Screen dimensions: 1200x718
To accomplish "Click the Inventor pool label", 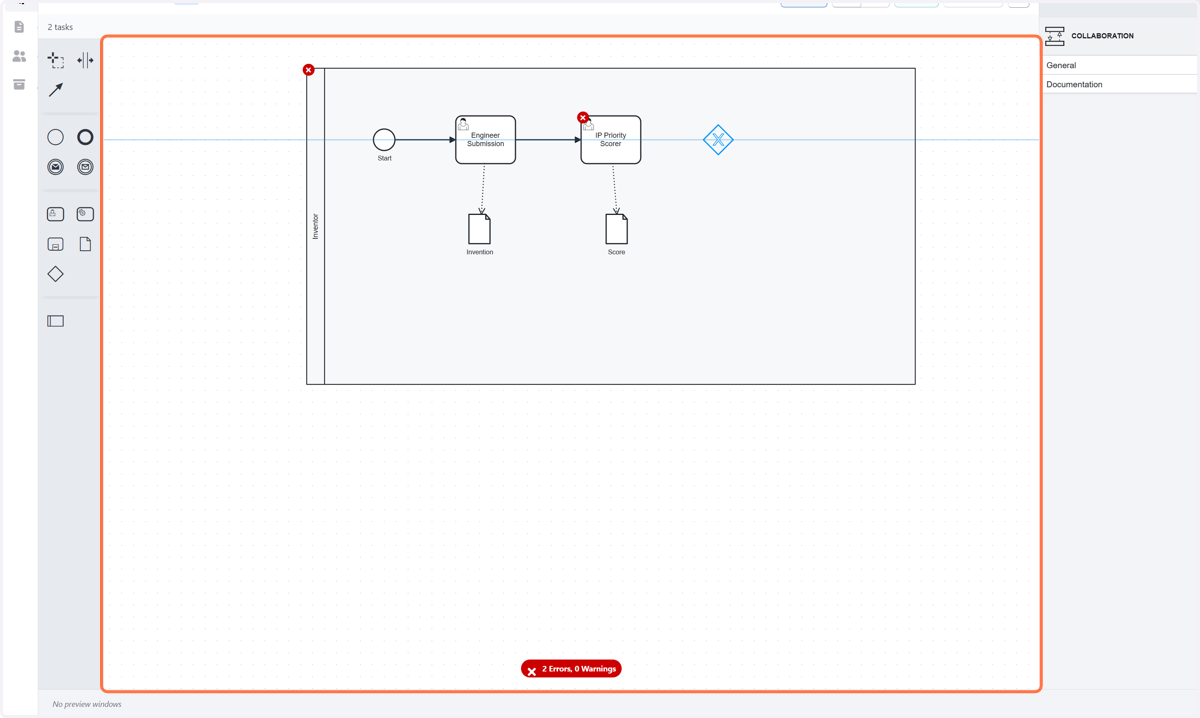I will coord(315,226).
